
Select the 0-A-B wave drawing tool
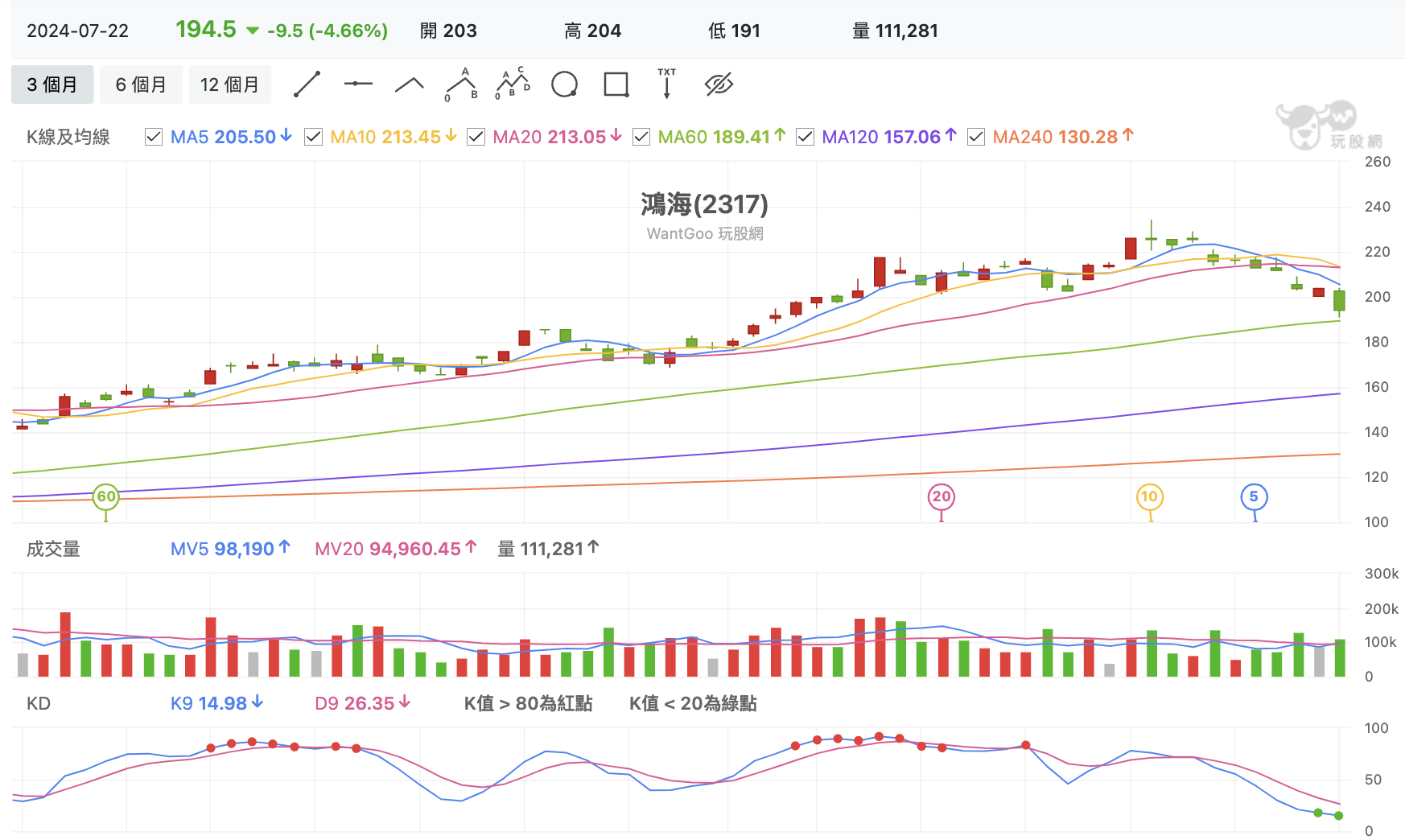click(462, 84)
